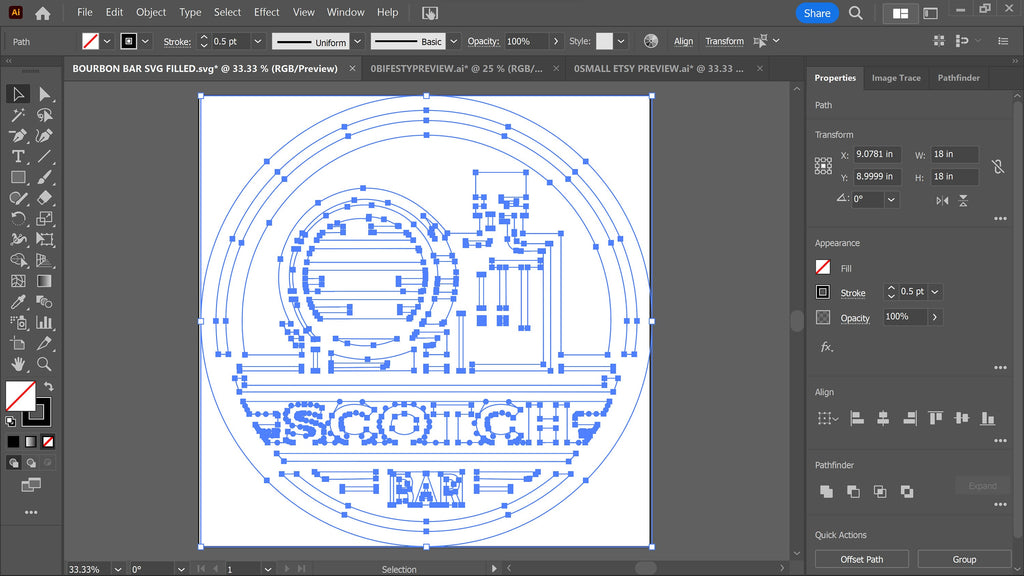The image size is (1024, 576).
Task: Select the reference point grid
Action: click(823, 165)
